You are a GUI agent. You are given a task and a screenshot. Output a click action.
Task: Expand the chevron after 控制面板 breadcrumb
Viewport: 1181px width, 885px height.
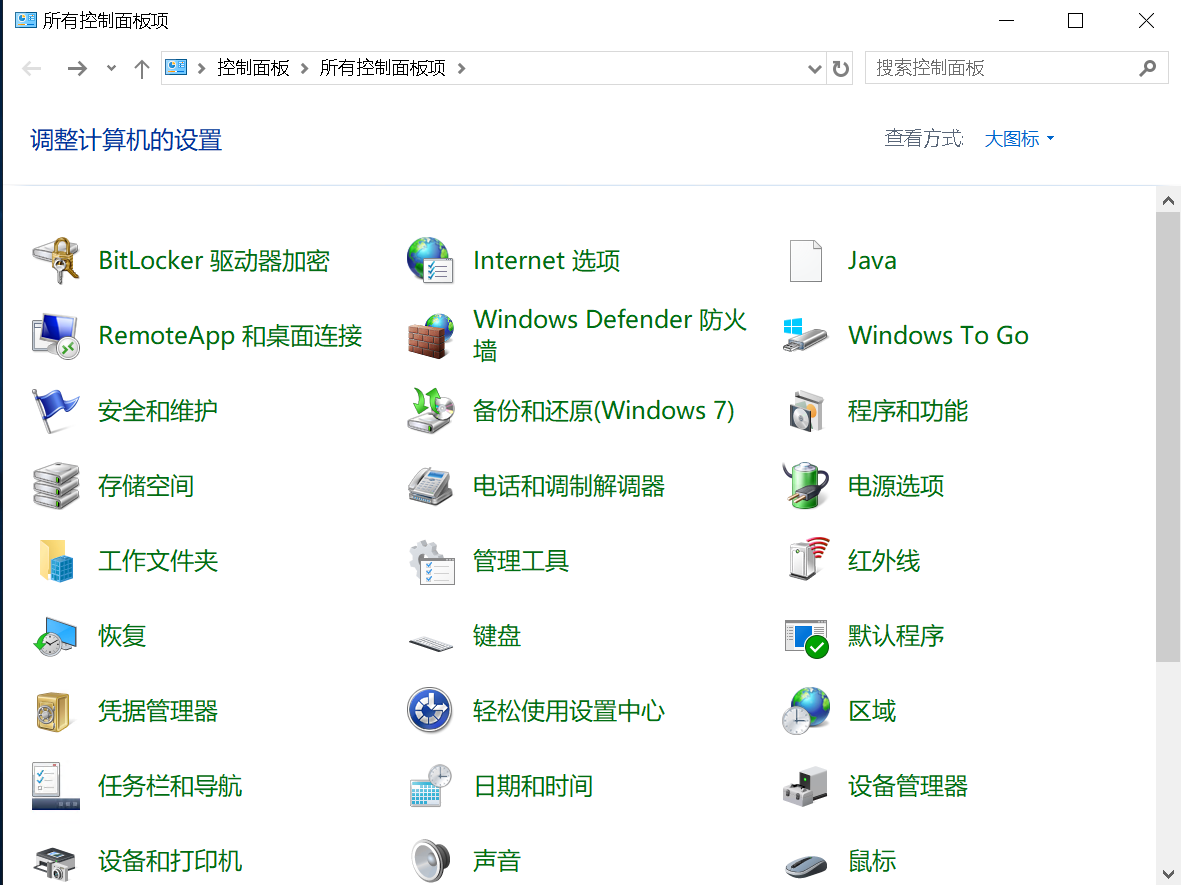304,69
